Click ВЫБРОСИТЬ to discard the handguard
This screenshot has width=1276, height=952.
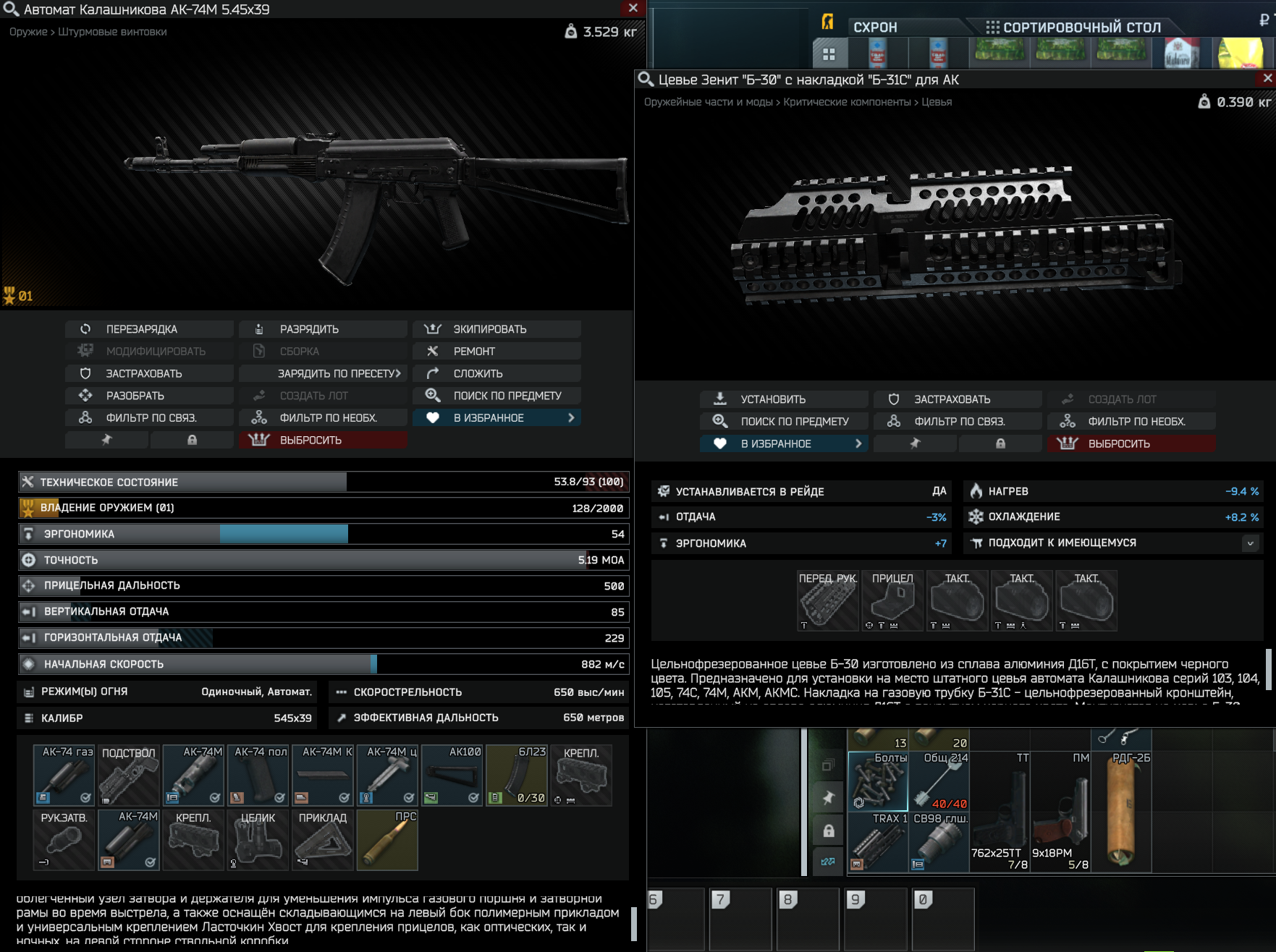point(1131,443)
